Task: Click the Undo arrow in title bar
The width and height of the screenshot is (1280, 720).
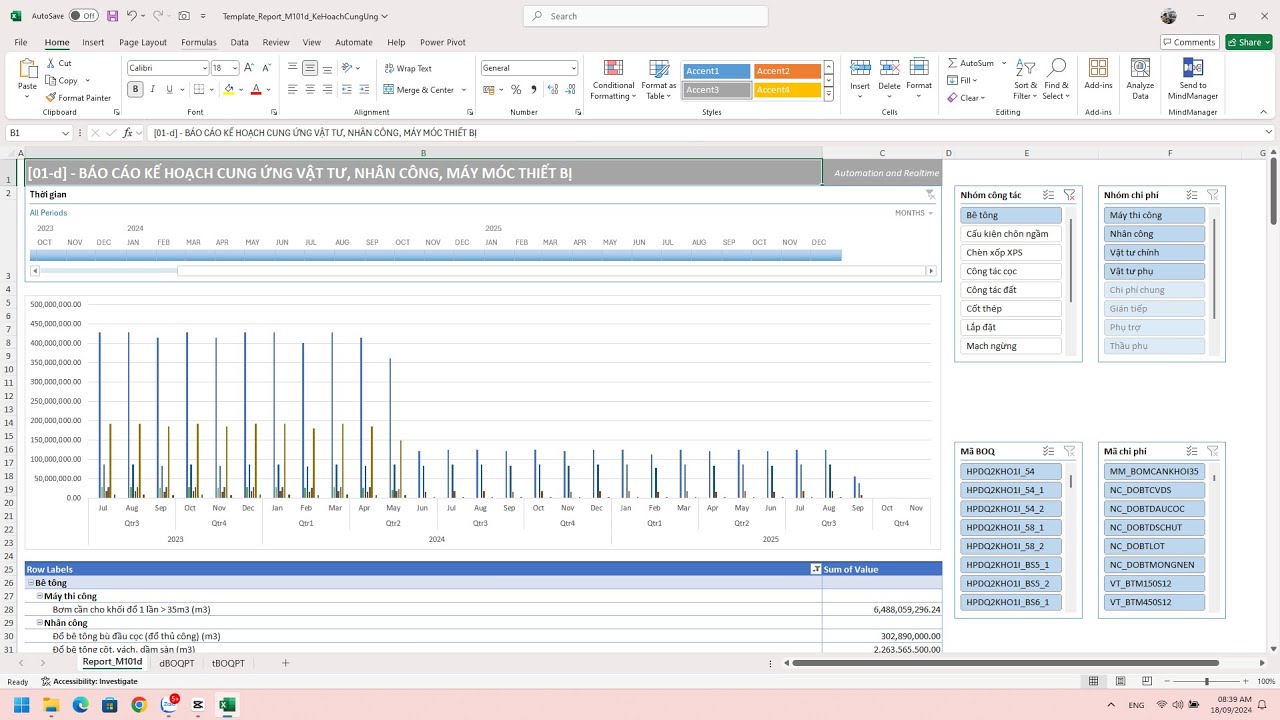Action: point(131,16)
